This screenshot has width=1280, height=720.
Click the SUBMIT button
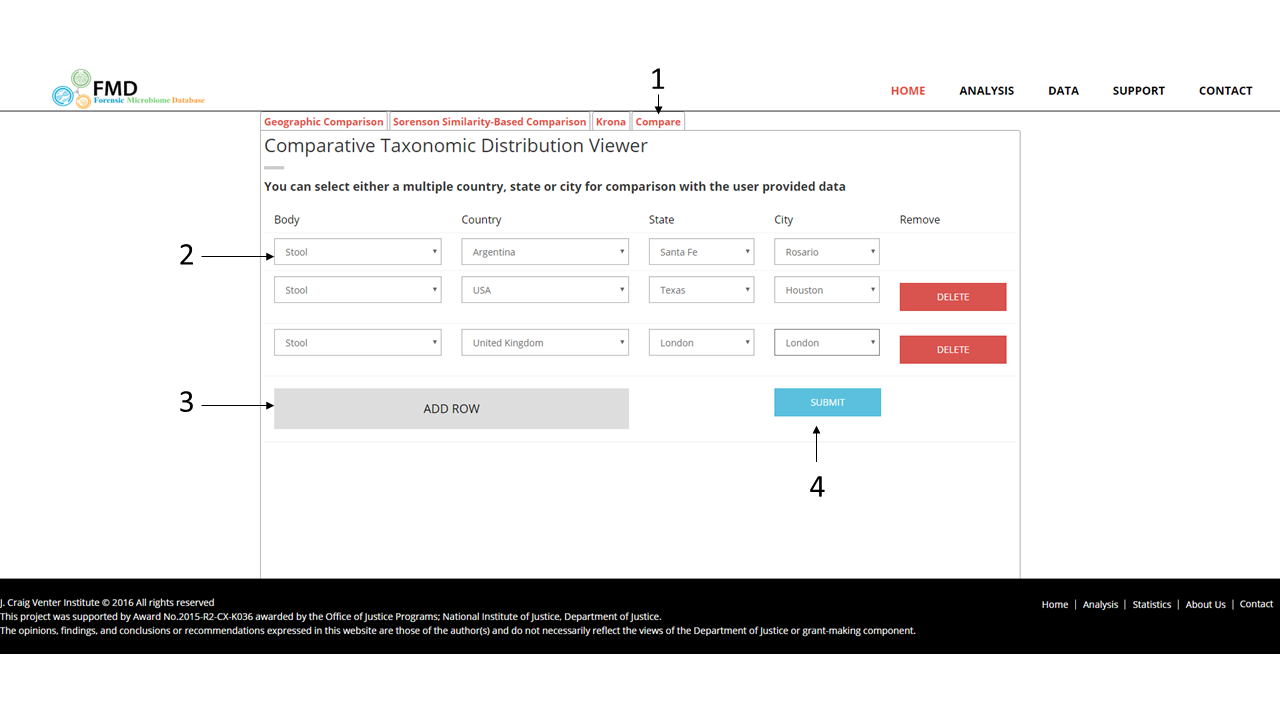827,402
